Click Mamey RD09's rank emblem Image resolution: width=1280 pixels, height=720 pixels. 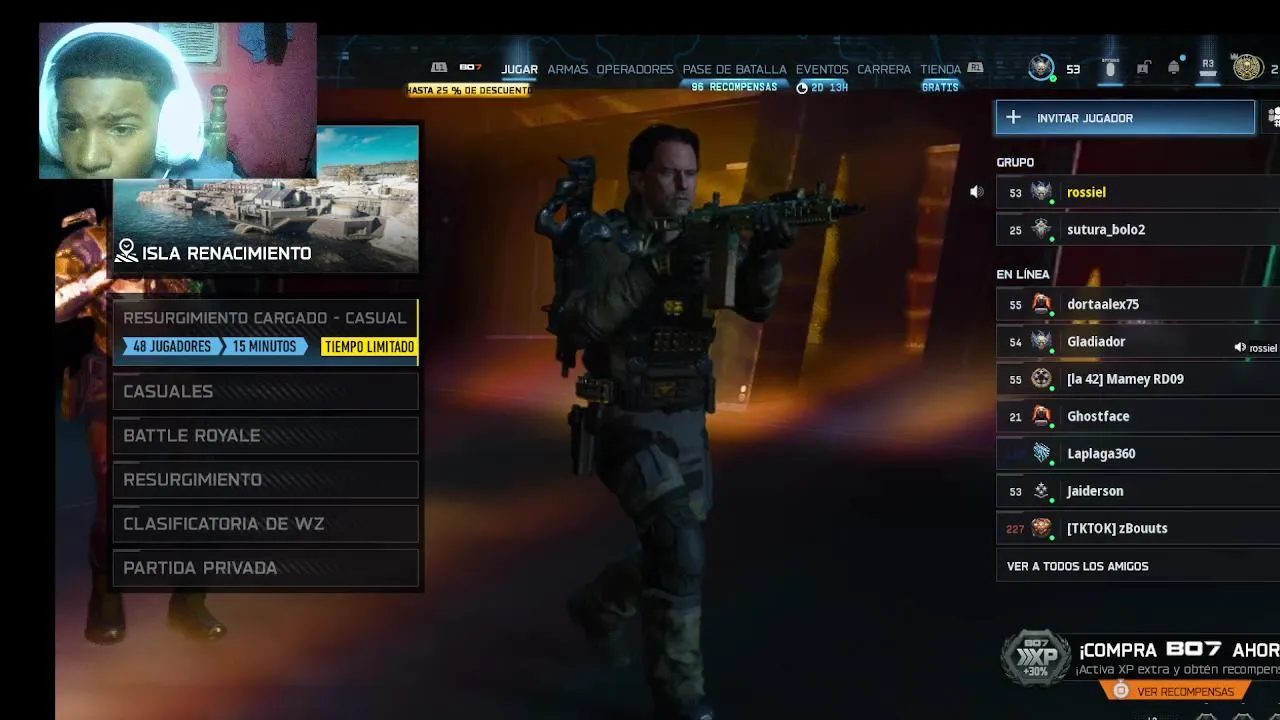click(x=1041, y=378)
